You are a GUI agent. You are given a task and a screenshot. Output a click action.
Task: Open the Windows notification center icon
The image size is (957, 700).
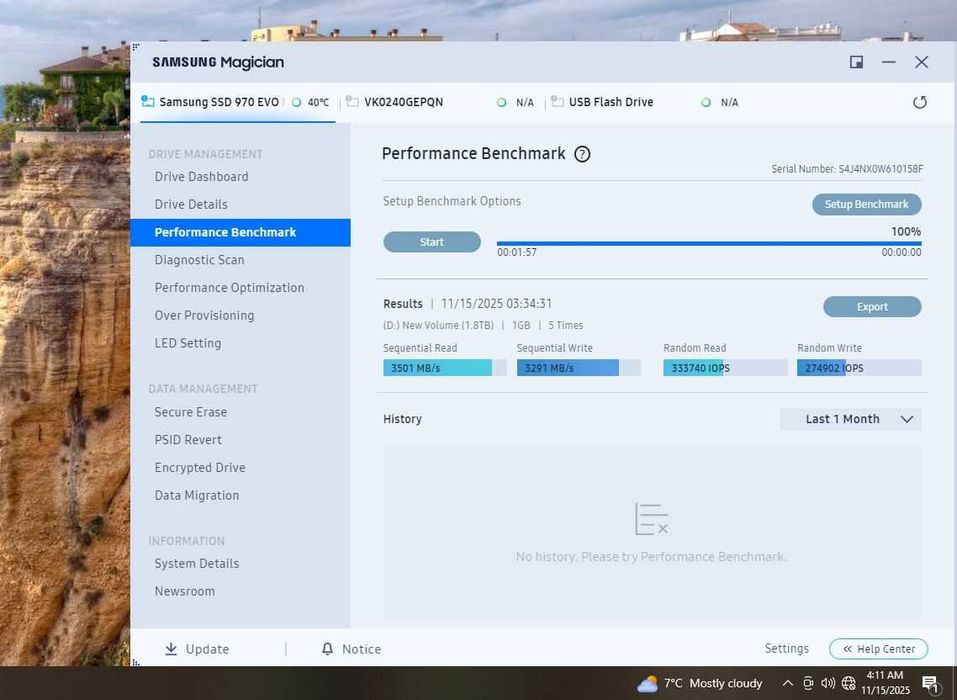click(x=930, y=684)
